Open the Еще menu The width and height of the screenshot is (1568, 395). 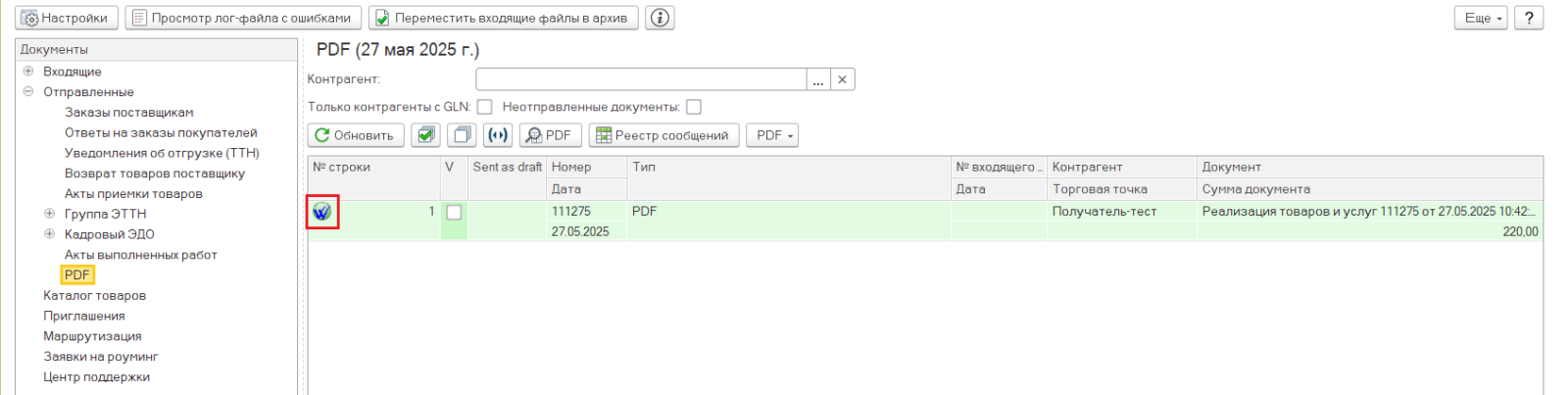(x=1481, y=18)
